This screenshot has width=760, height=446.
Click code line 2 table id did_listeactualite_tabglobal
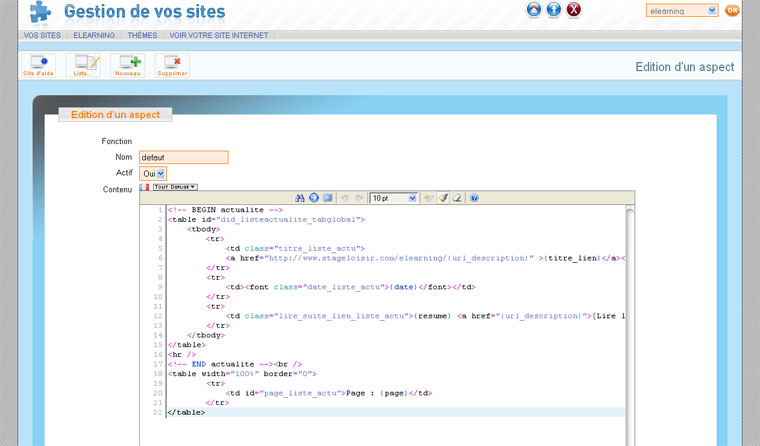pos(266,220)
